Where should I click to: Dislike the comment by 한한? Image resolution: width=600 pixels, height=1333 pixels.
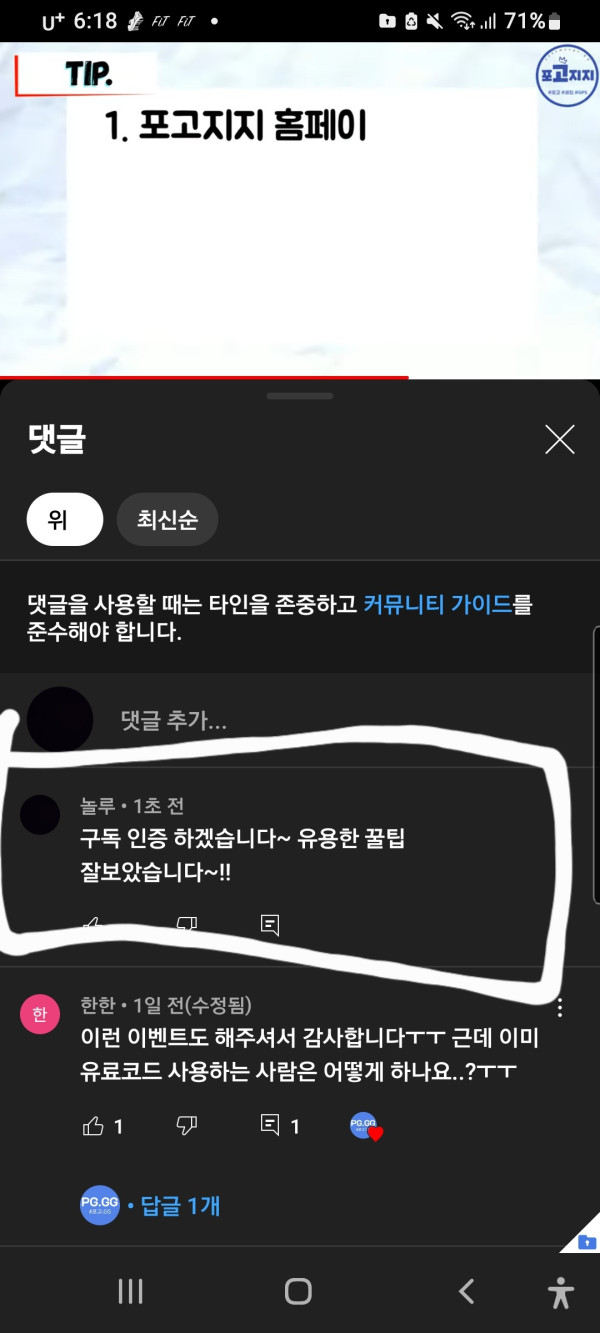(x=187, y=1126)
